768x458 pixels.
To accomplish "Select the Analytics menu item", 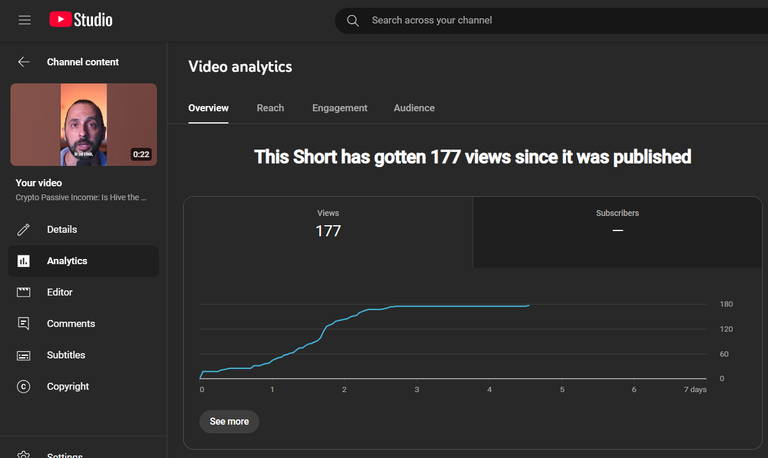I will click(x=83, y=261).
